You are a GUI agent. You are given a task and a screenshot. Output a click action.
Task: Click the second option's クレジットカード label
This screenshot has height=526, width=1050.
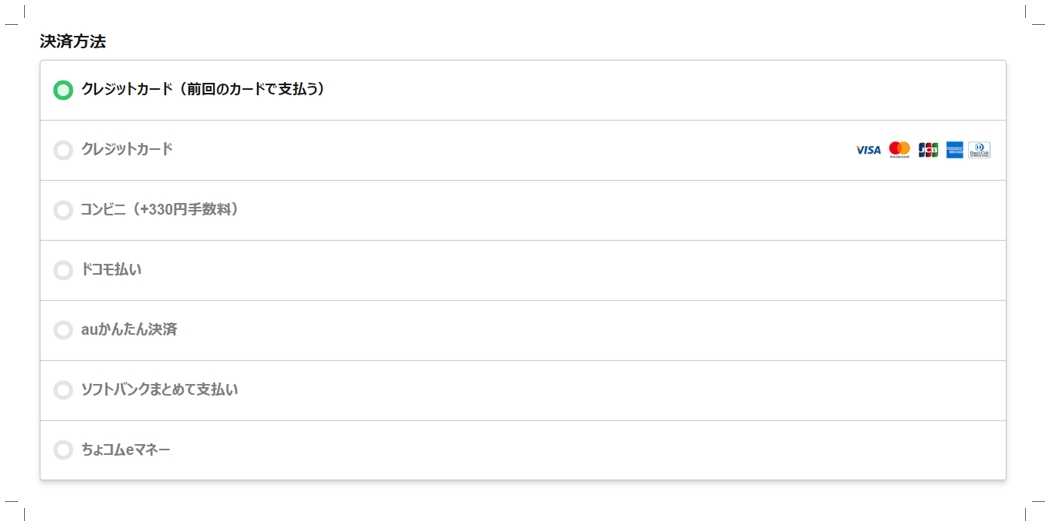[127, 149]
